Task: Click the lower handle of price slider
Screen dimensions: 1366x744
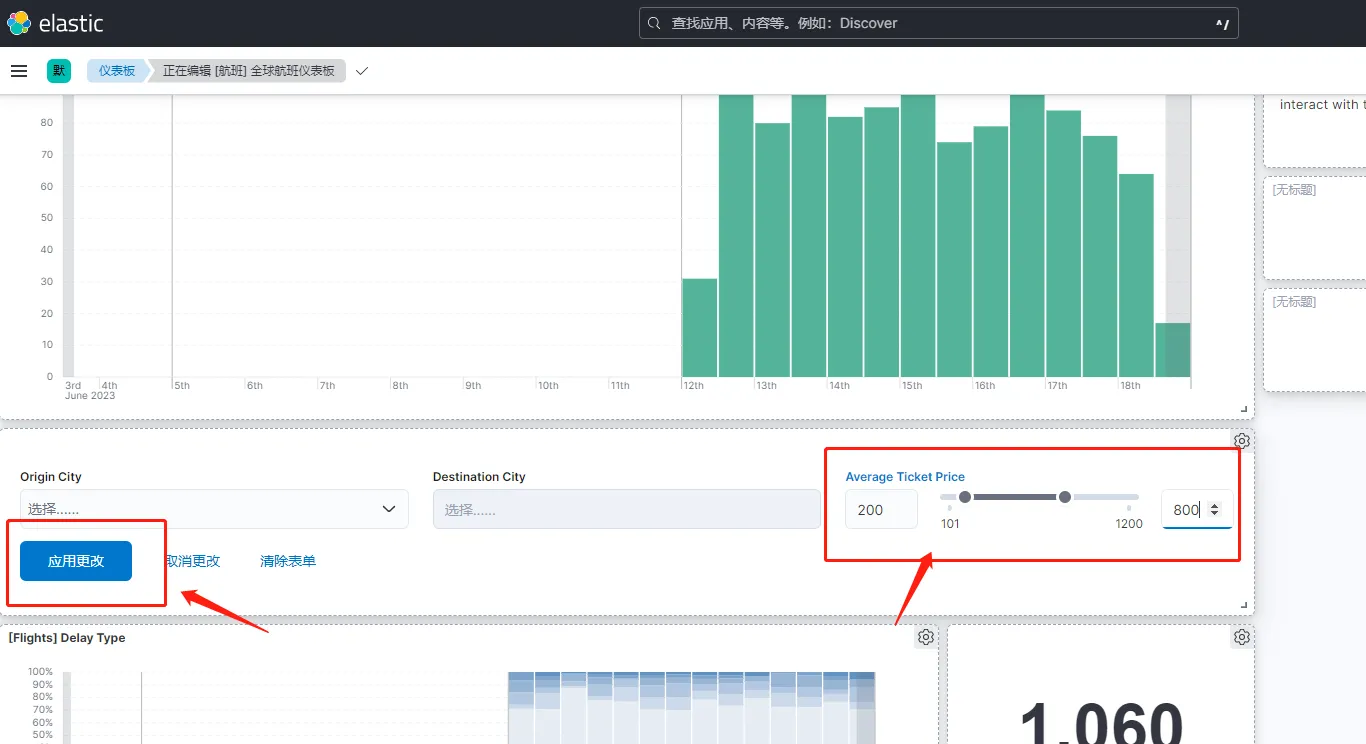Action: coord(965,497)
